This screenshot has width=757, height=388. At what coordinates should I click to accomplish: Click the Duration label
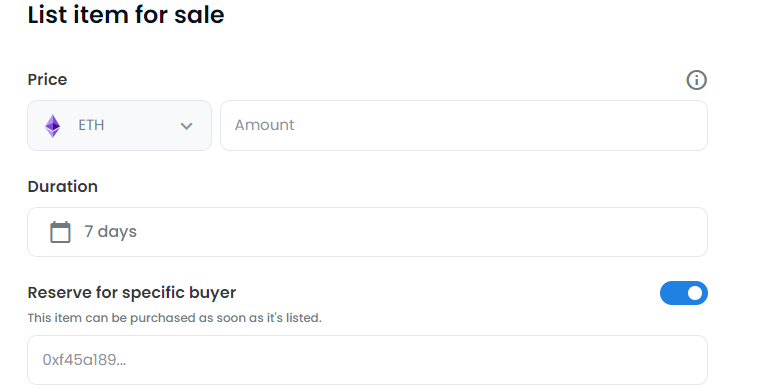coord(63,187)
